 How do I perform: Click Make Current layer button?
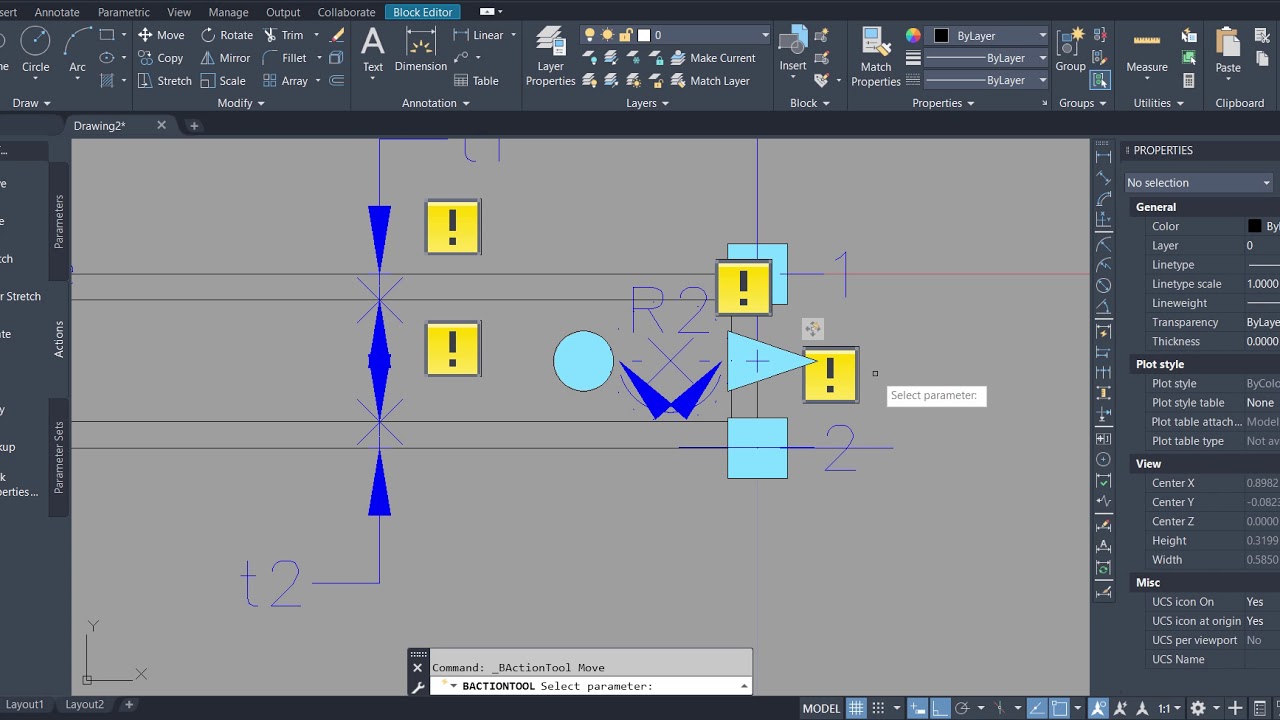711,58
